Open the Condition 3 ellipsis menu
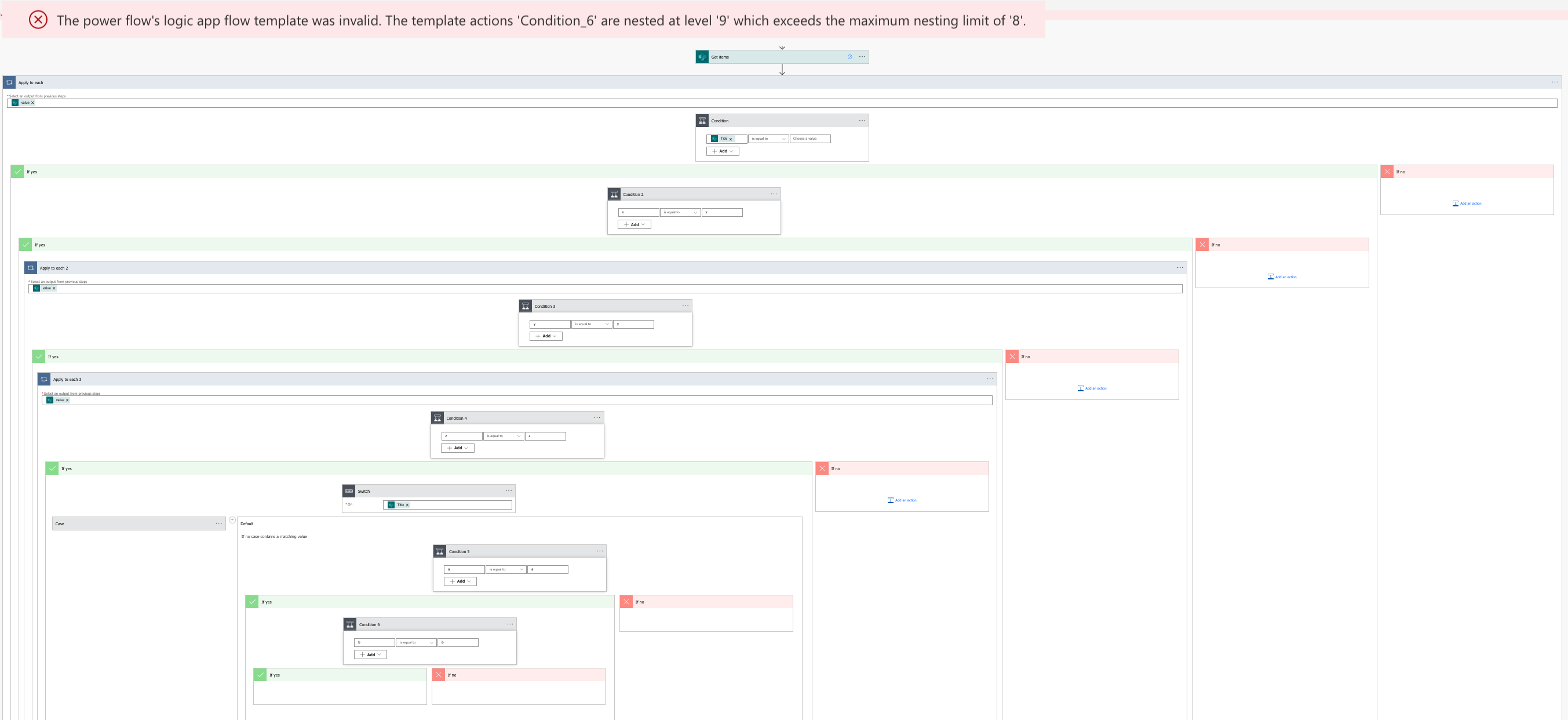The width and height of the screenshot is (1568, 720). [x=685, y=307]
